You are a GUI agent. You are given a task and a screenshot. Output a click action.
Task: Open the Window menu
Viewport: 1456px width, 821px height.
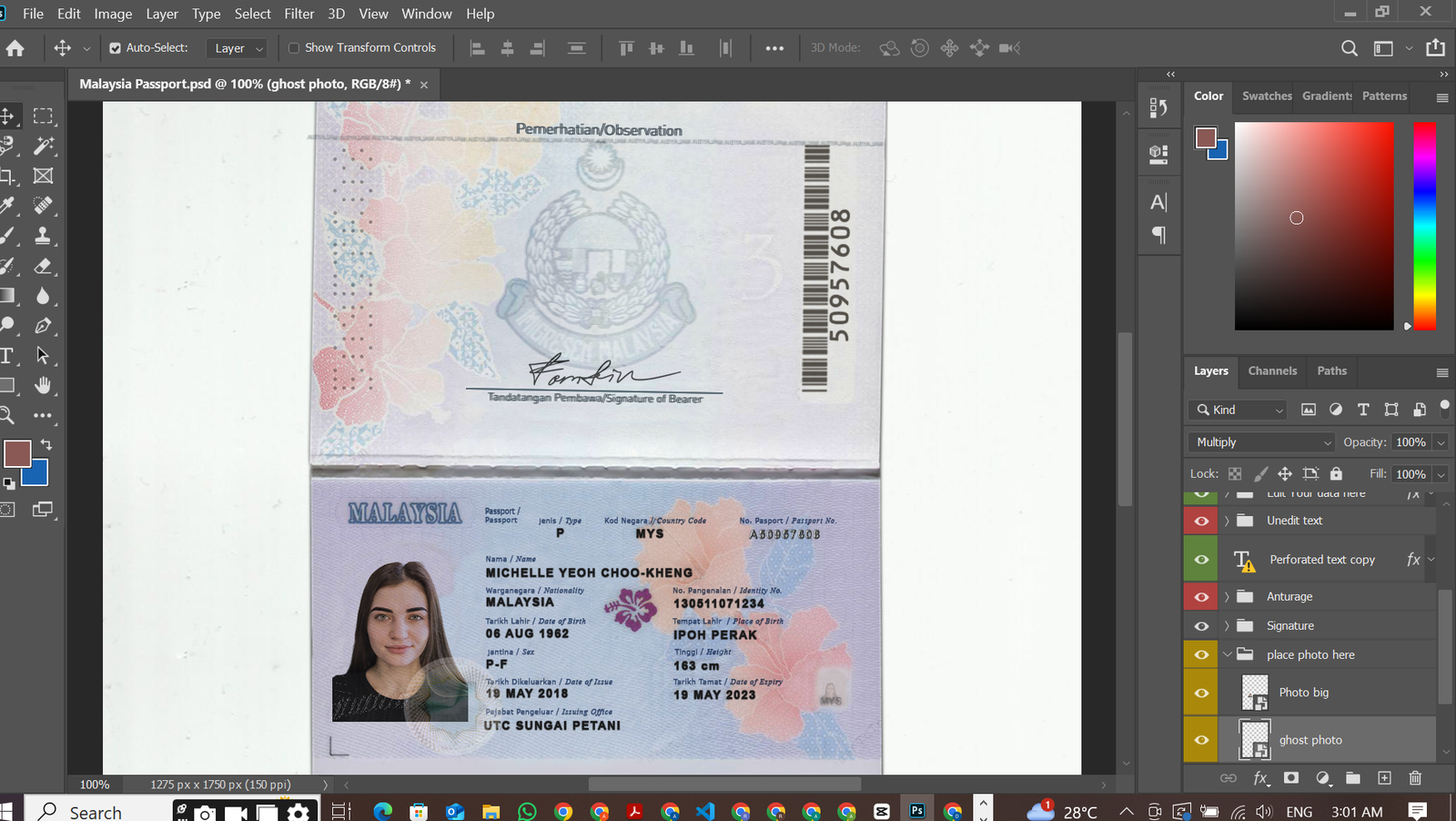427,14
